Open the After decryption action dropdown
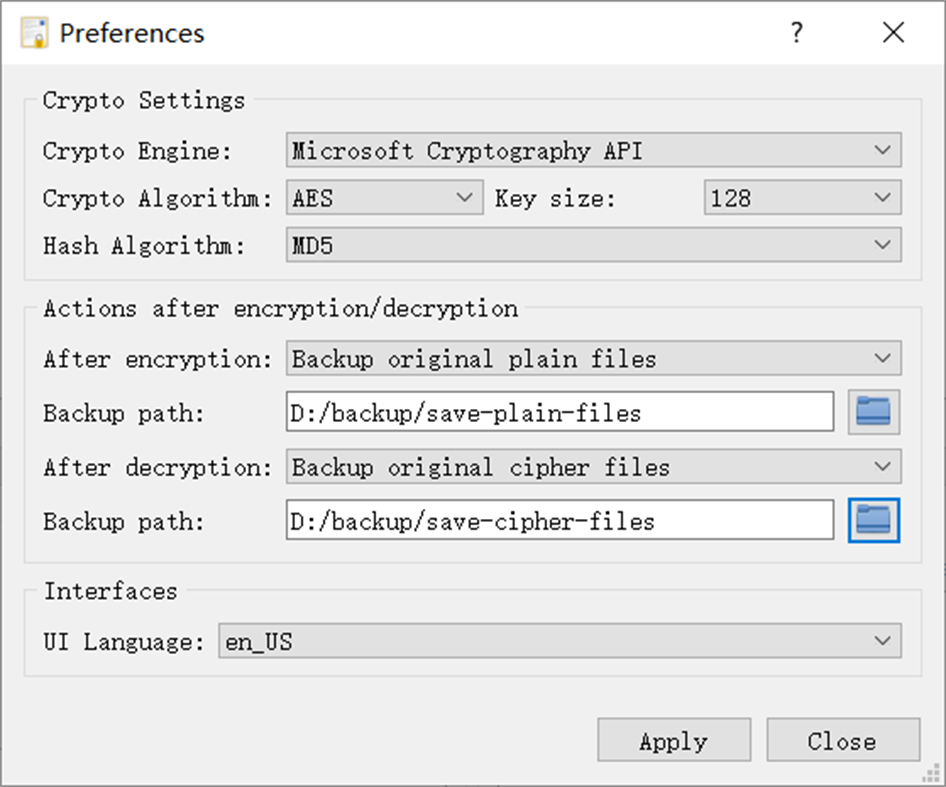Screen dimensions: 946x787 click(593, 466)
